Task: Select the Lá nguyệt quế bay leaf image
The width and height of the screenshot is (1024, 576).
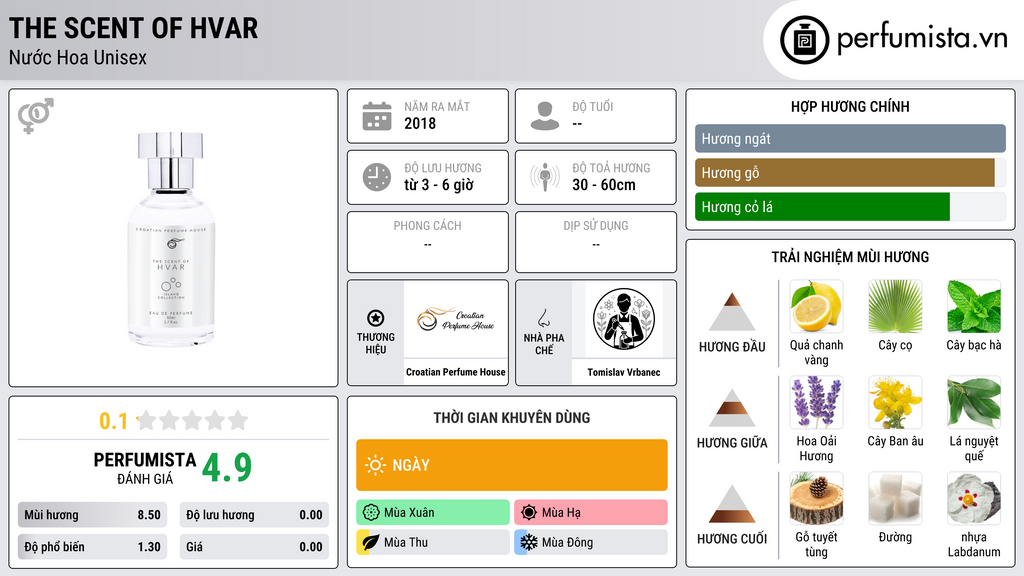Action: pyautogui.click(x=974, y=403)
